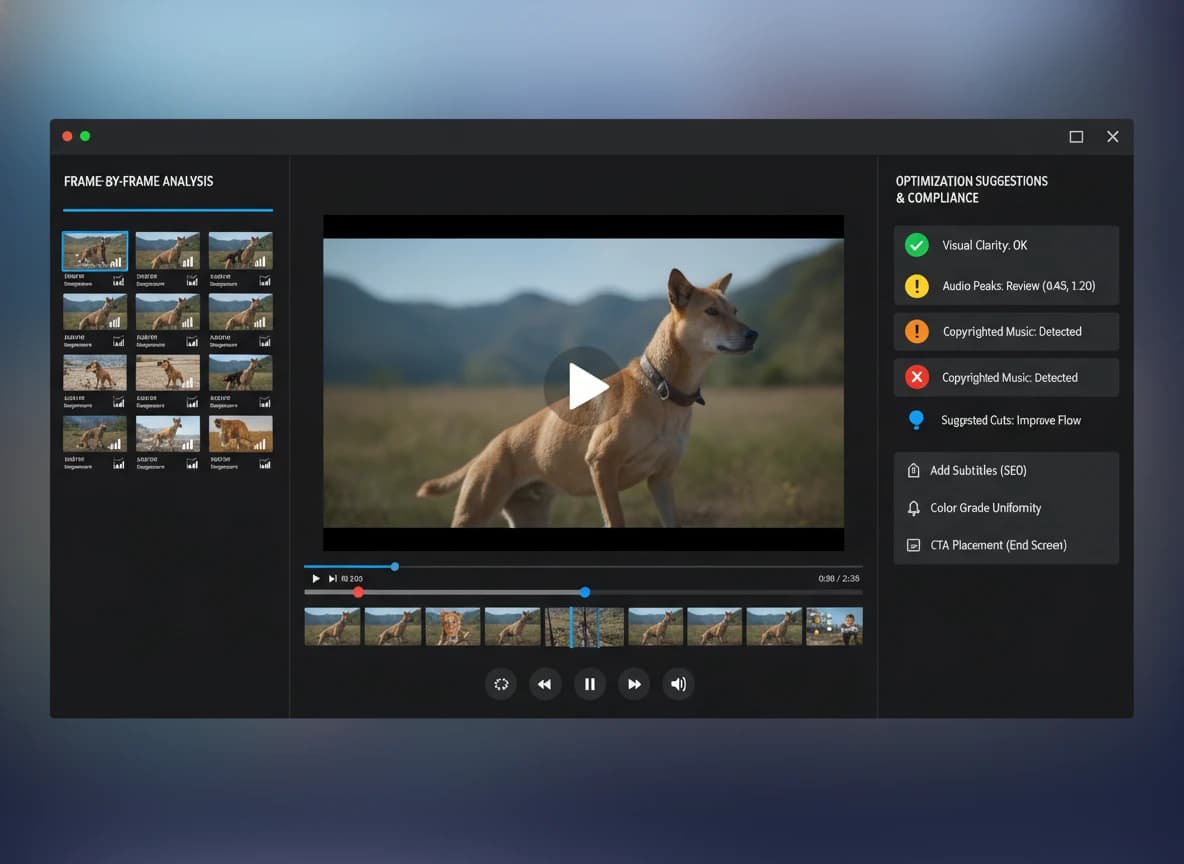This screenshot has width=1184, height=864.
Task: Click the rewind icon in playback controls
Action: click(x=545, y=684)
